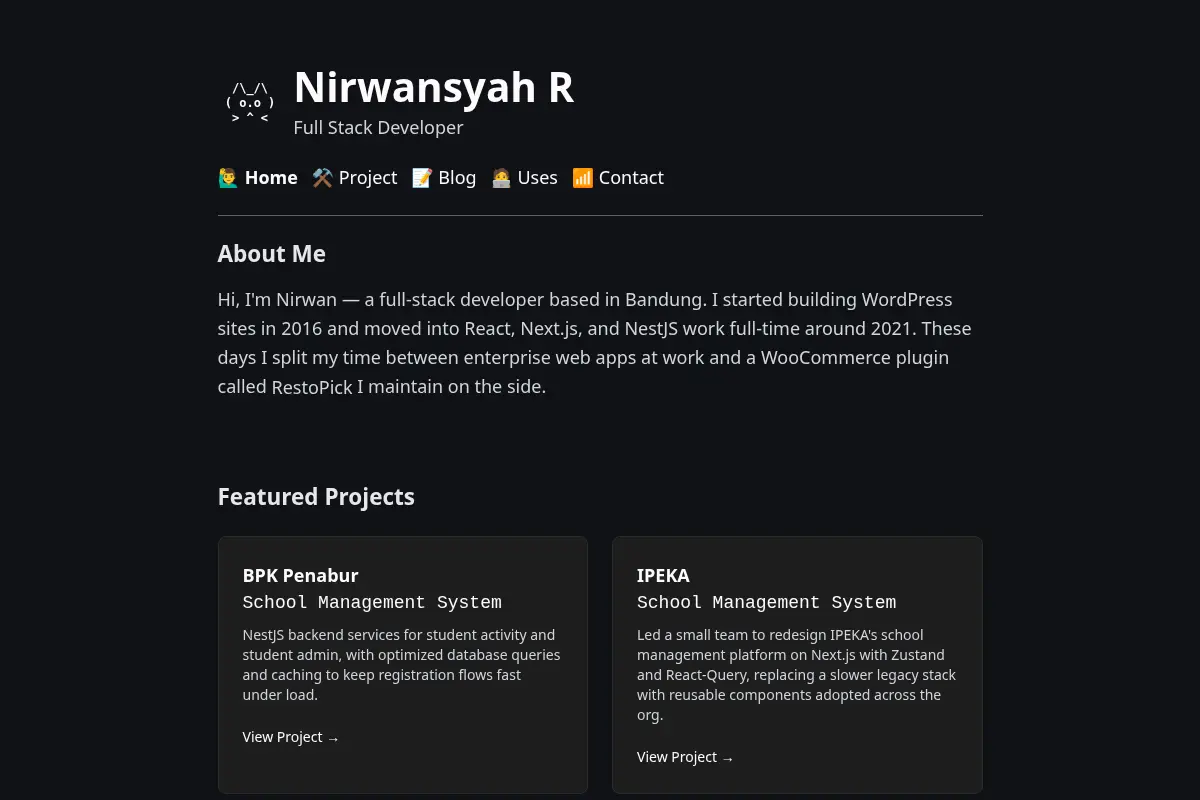Screen dimensions: 1200x800
Task: Go to the Blog page
Action: click(444, 178)
